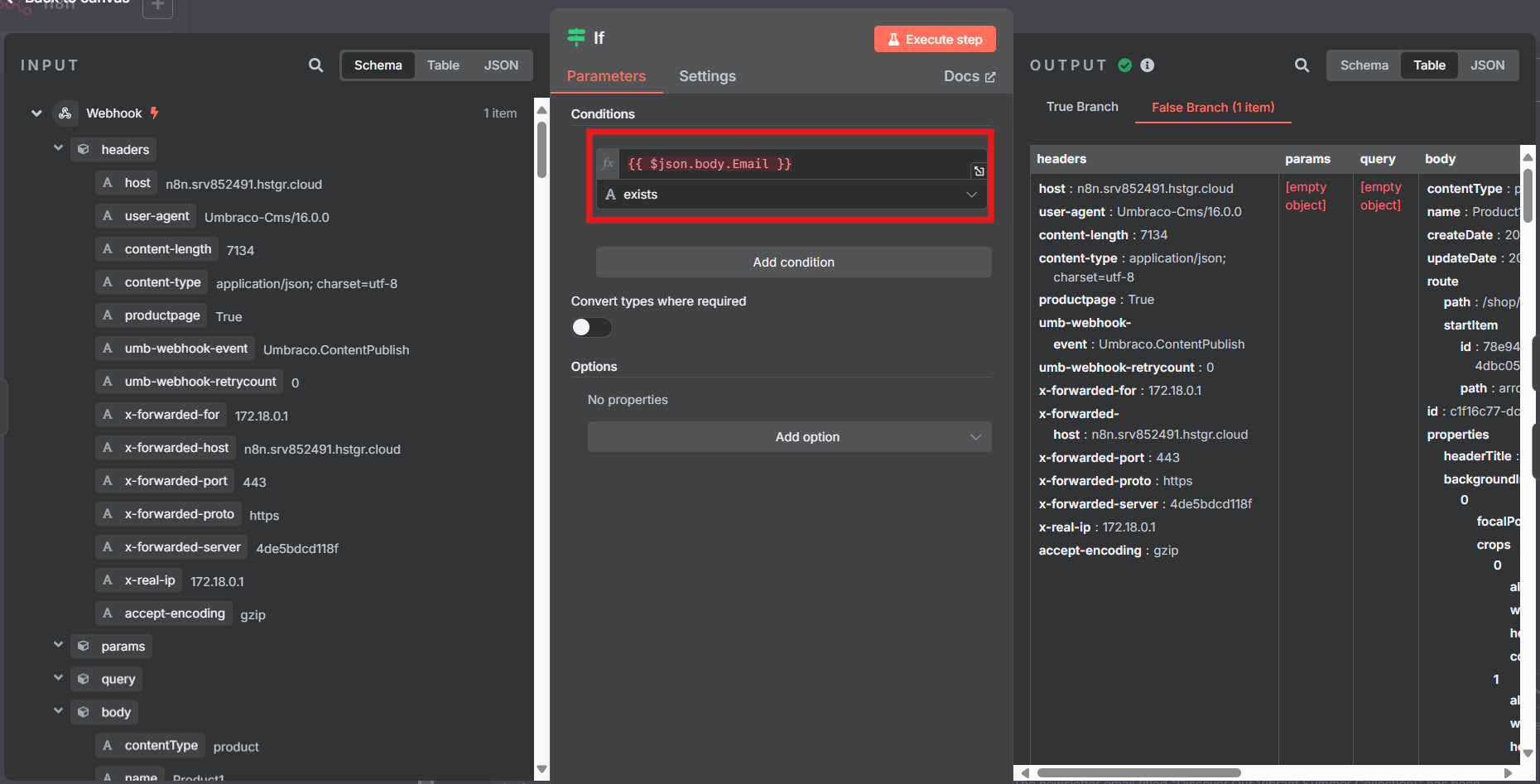Viewport: 1540px width, 784px height.
Task: Click the output info icon
Action: click(1147, 65)
